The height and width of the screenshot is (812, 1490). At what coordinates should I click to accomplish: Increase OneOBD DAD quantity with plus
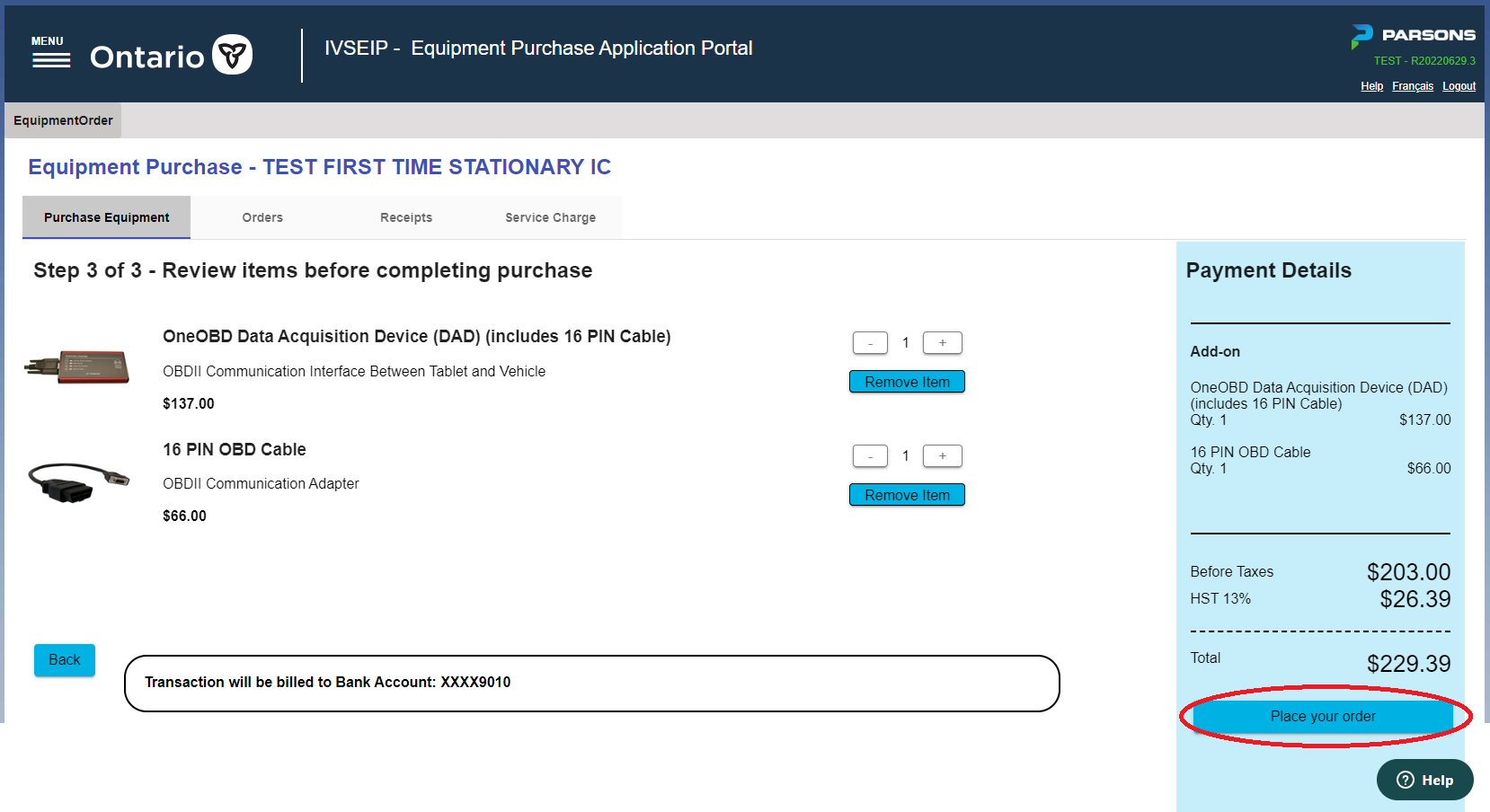click(943, 343)
